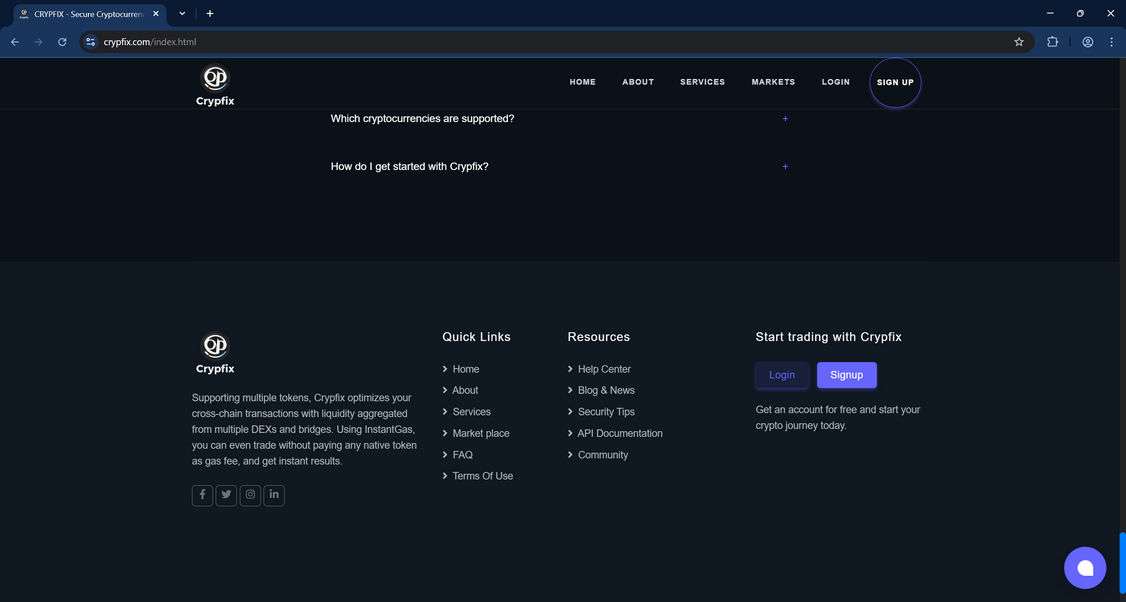
Task: Click the 'Quick Links' footer heading
Action: coord(476,337)
